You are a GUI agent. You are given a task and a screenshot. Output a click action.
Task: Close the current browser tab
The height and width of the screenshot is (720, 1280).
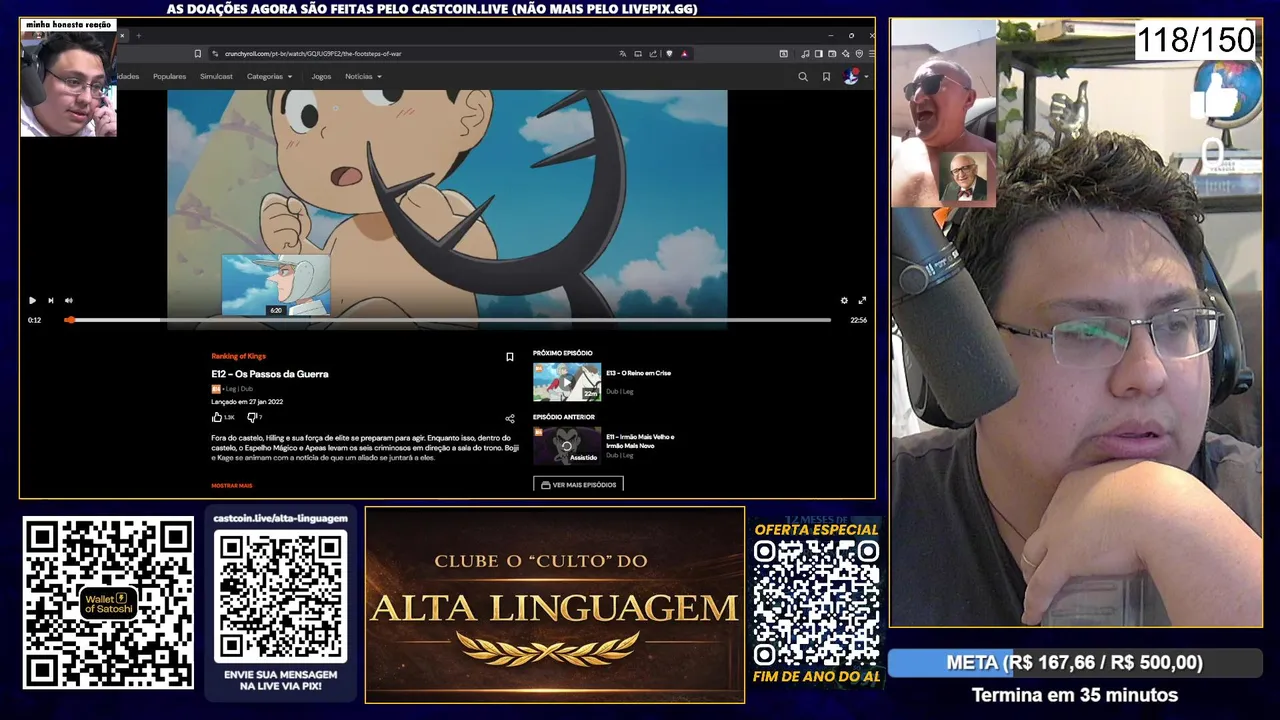pyautogui.click(x=123, y=35)
